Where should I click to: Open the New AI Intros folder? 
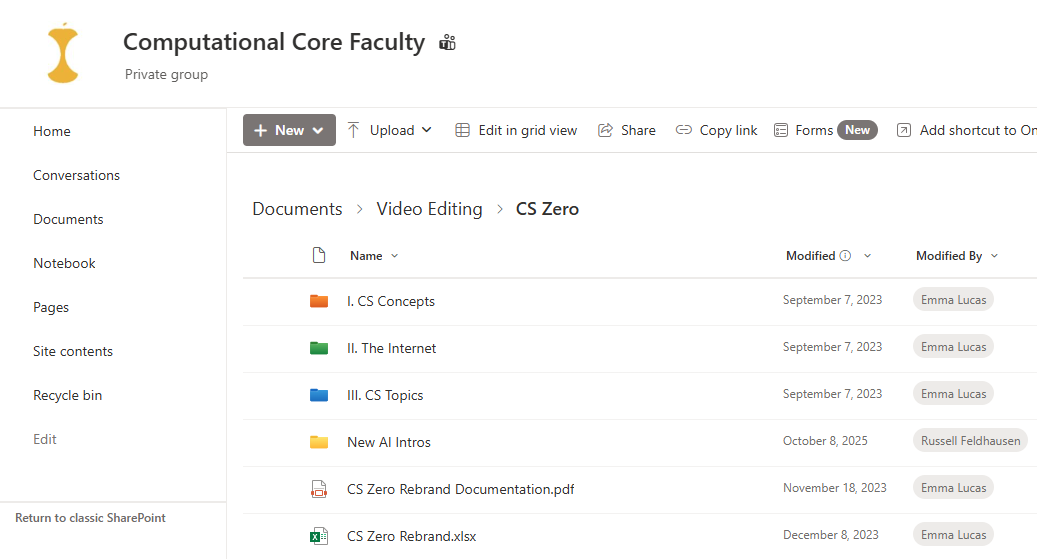(x=389, y=442)
